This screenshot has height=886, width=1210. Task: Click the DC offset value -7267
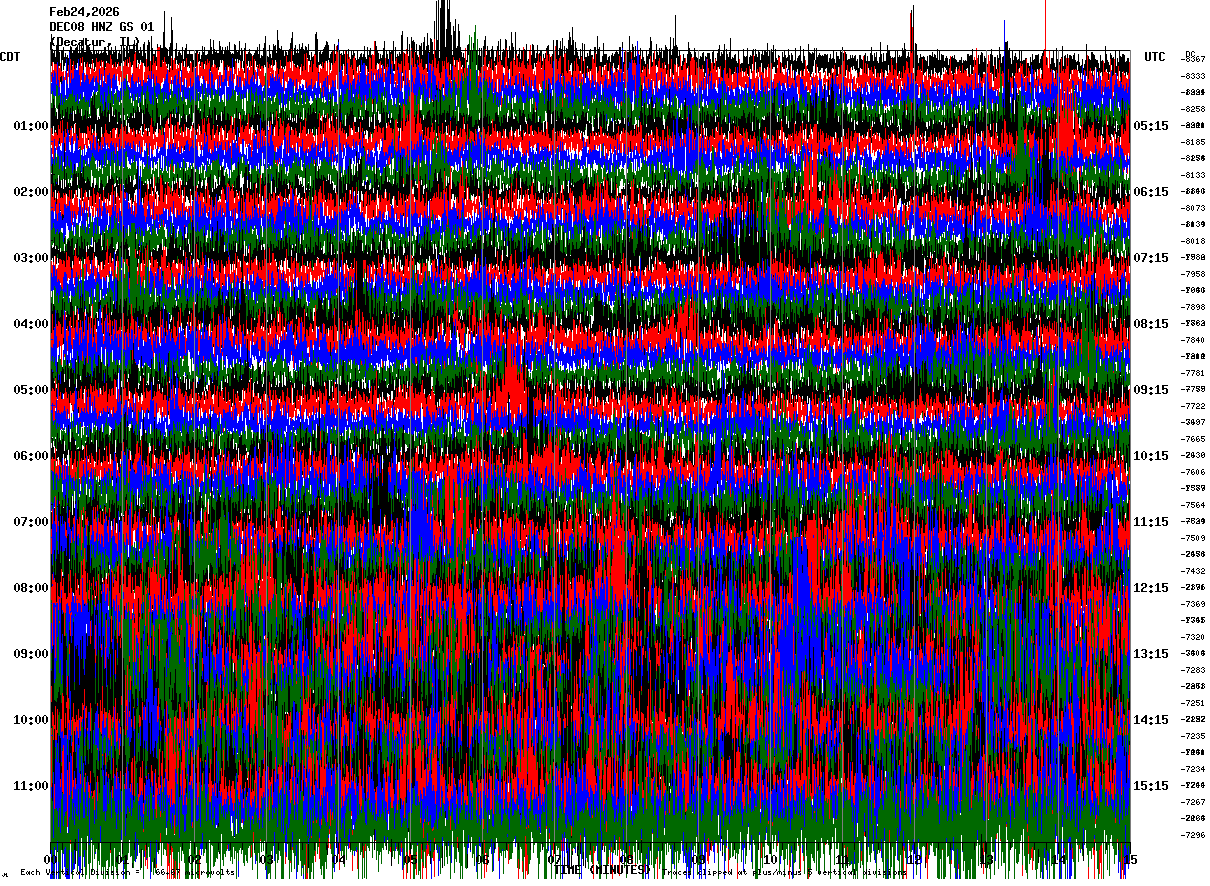(x=1194, y=802)
